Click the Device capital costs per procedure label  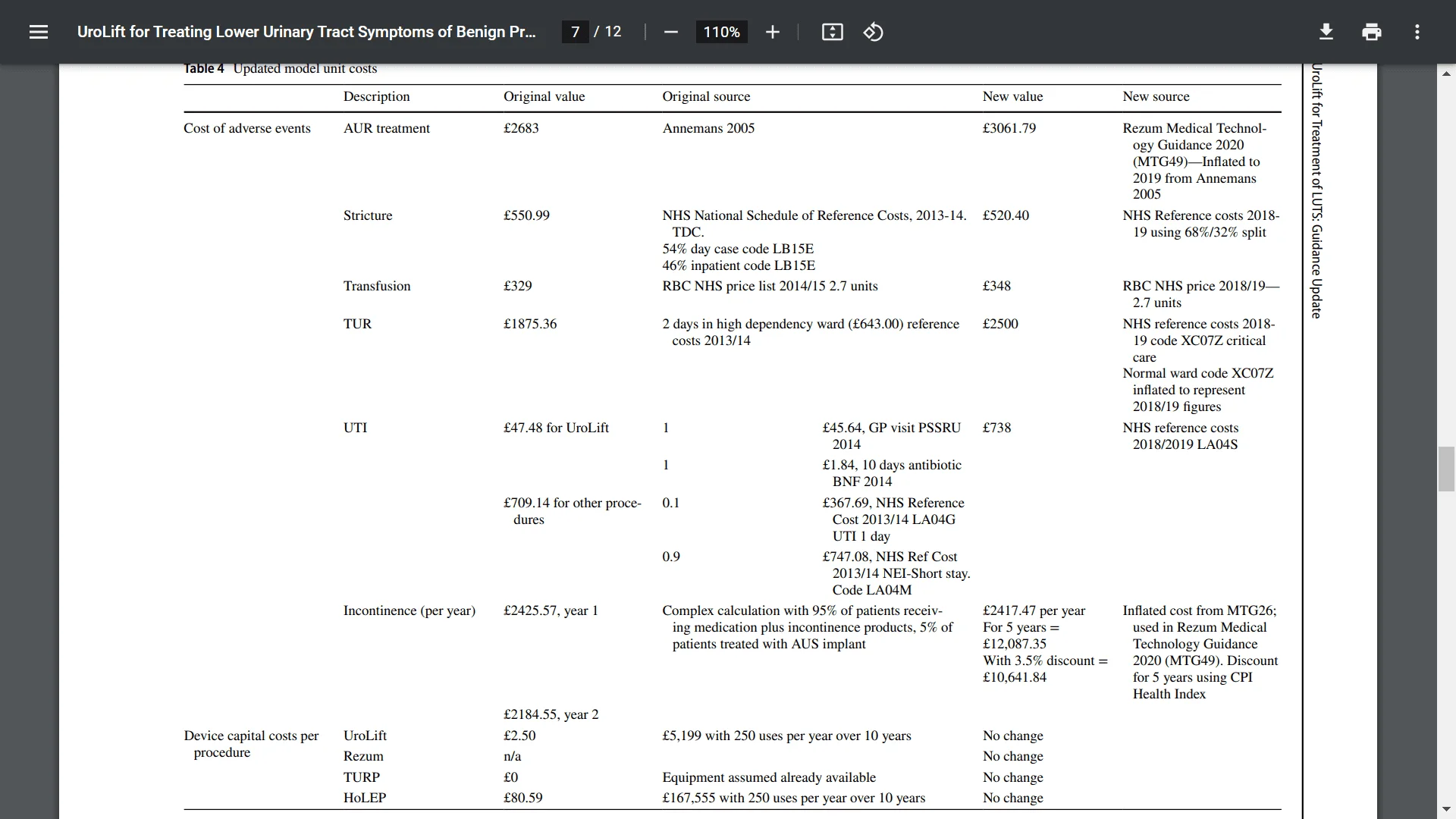click(251, 744)
